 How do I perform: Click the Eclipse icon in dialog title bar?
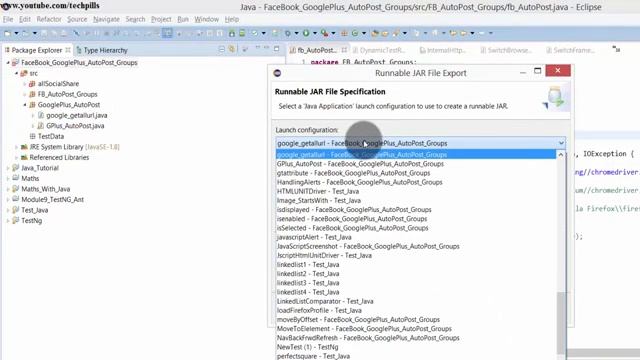coord(277,73)
